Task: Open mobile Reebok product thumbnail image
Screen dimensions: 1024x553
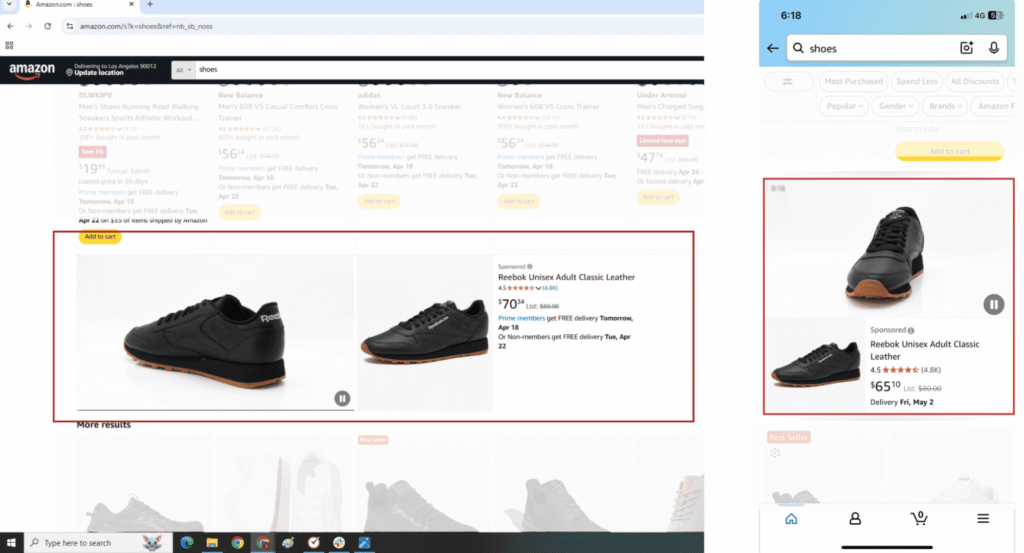Action: point(815,364)
